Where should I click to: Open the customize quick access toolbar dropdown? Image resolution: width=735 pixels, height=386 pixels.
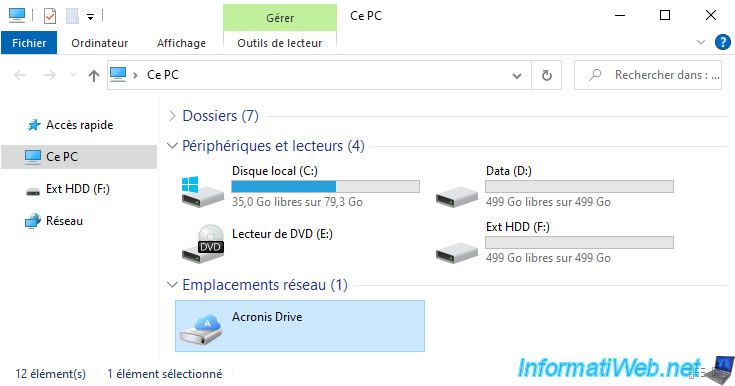pyautogui.click(x=90, y=17)
